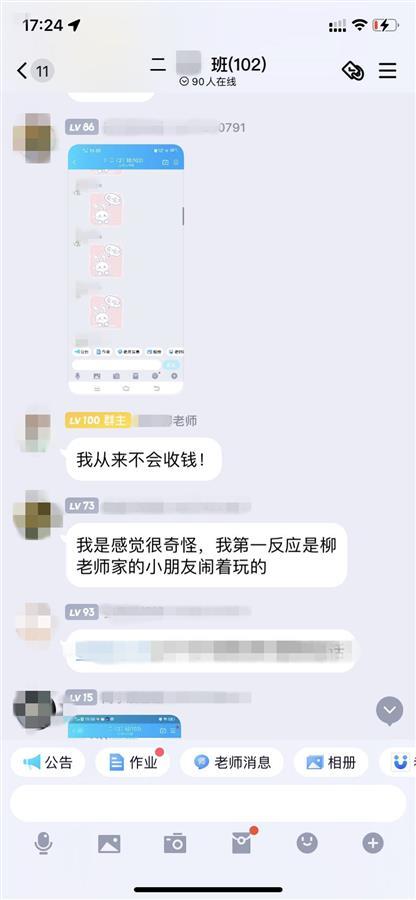Tap the microphone voice input icon

(43, 843)
